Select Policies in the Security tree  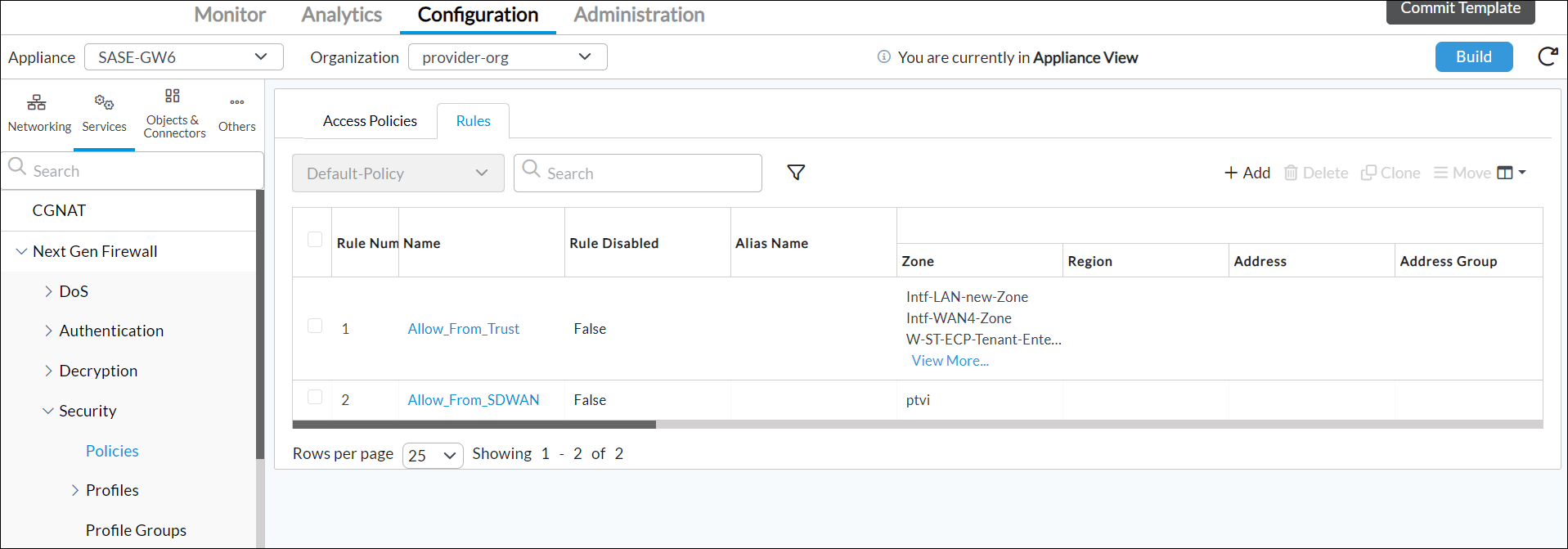coord(112,451)
